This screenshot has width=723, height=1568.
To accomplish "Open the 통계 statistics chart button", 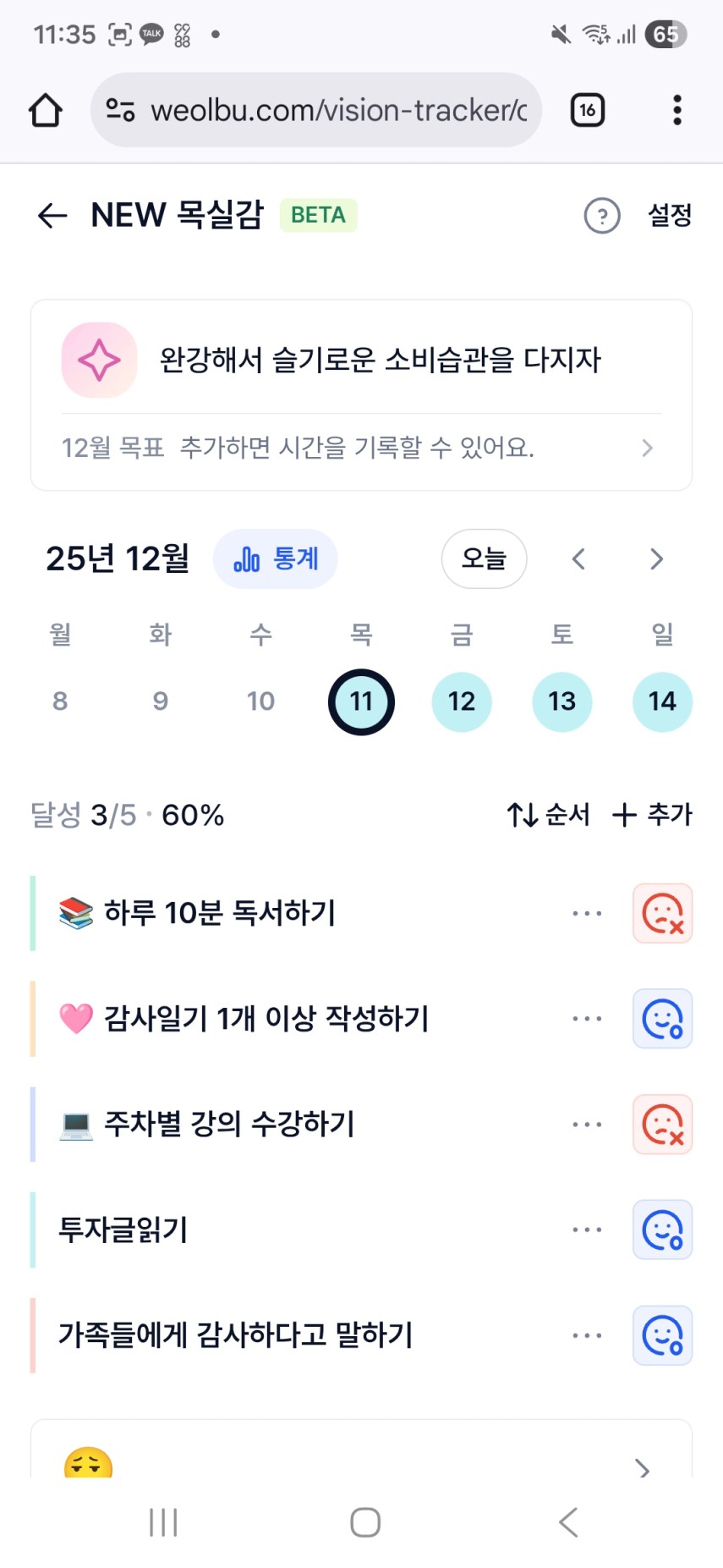I will (x=276, y=559).
